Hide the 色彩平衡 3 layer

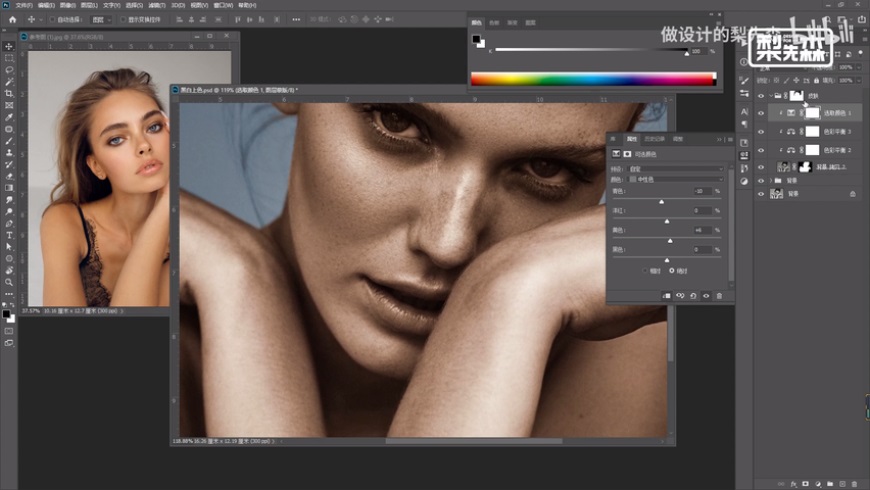(x=760, y=131)
